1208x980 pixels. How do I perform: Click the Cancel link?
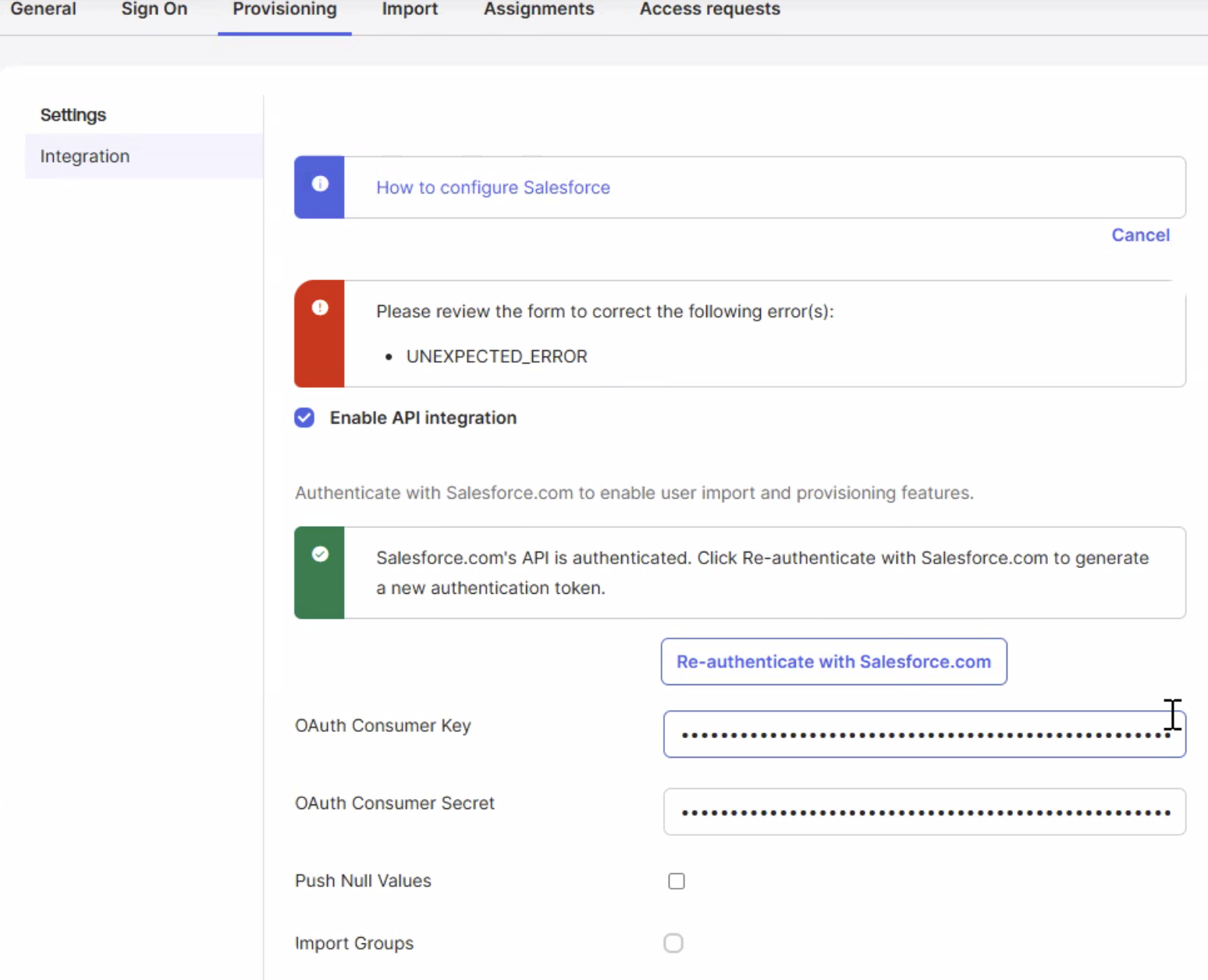click(x=1140, y=235)
